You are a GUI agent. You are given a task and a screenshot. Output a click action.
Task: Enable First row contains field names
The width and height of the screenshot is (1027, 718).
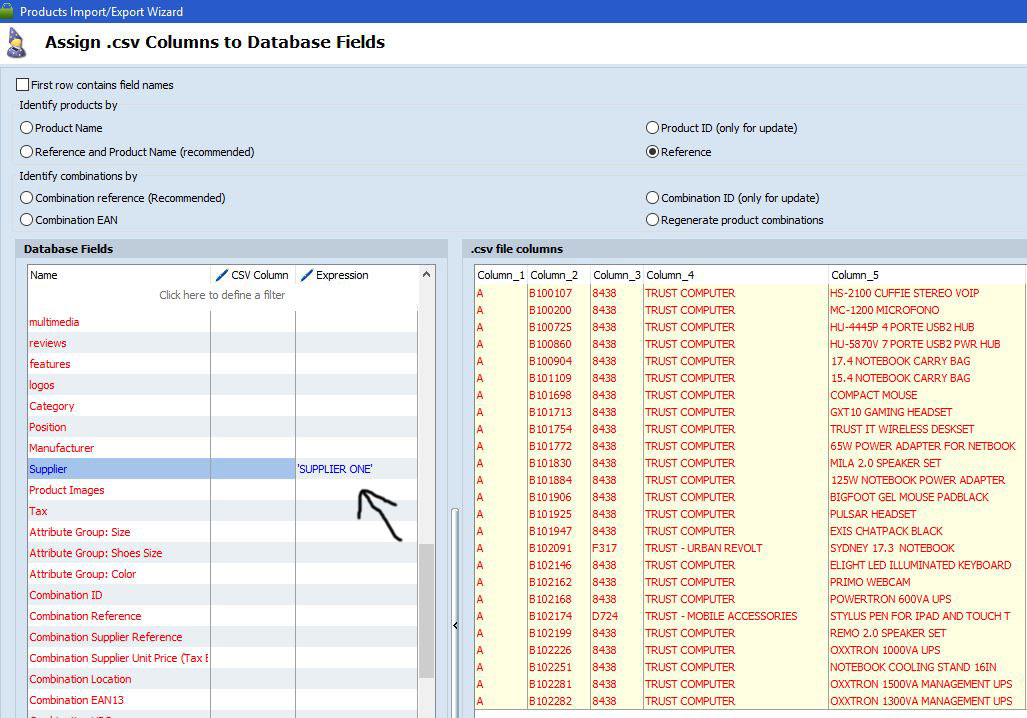[23, 86]
